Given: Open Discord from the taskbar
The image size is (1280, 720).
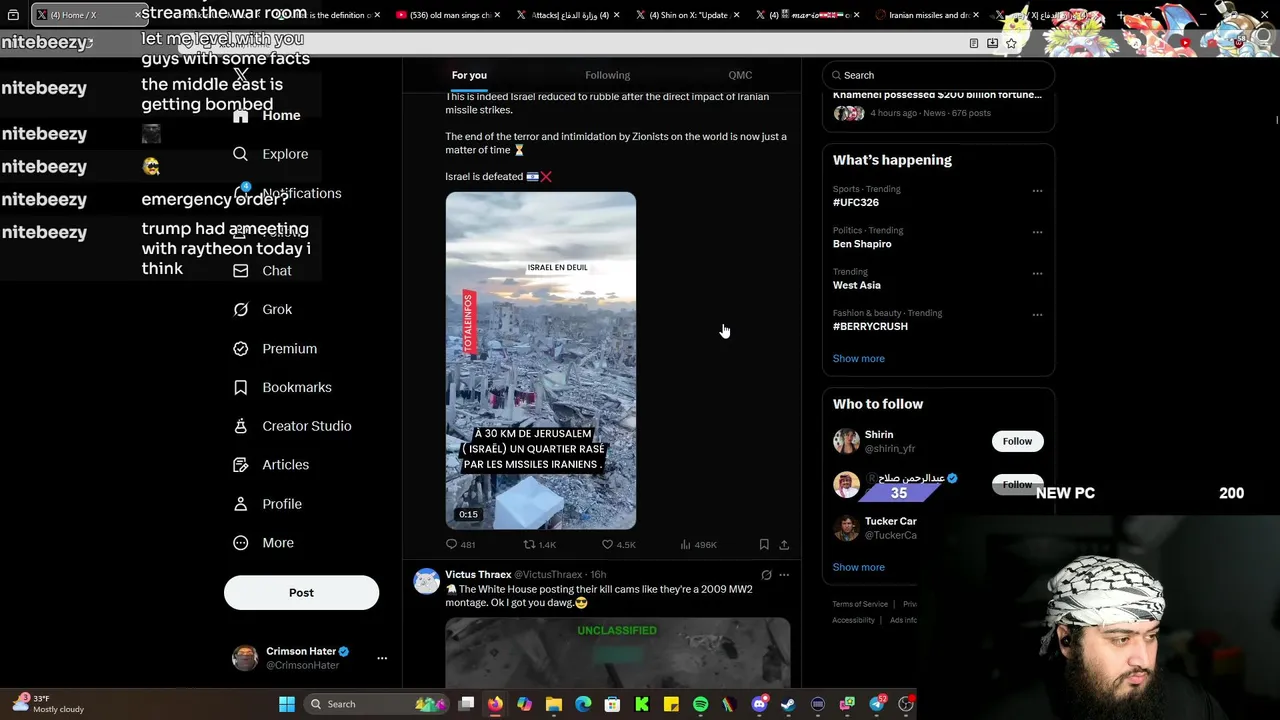Looking at the screenshot, I should pos(759,704).
